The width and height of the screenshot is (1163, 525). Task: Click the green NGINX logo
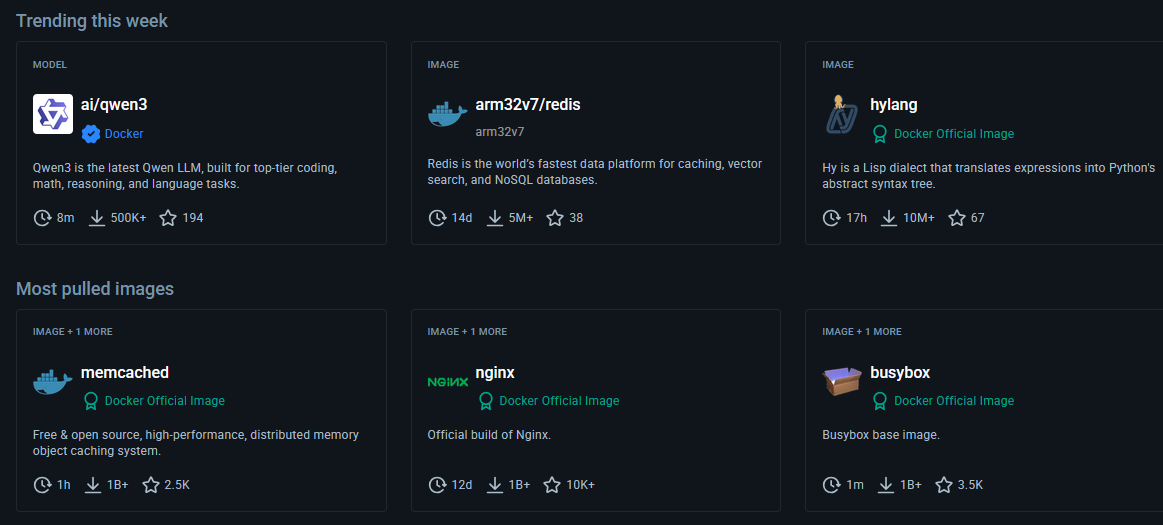click(447, 382)
